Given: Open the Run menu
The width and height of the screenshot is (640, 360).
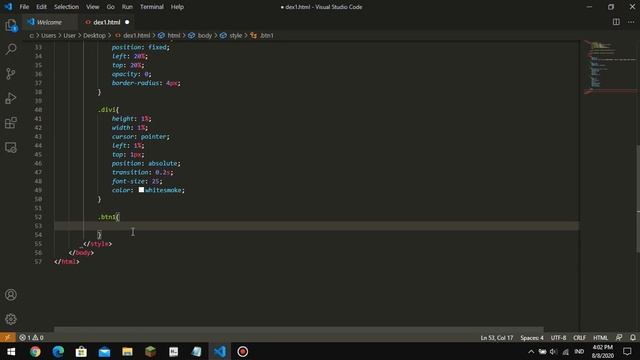Looking at the screenshot, I should coord(127,7).
